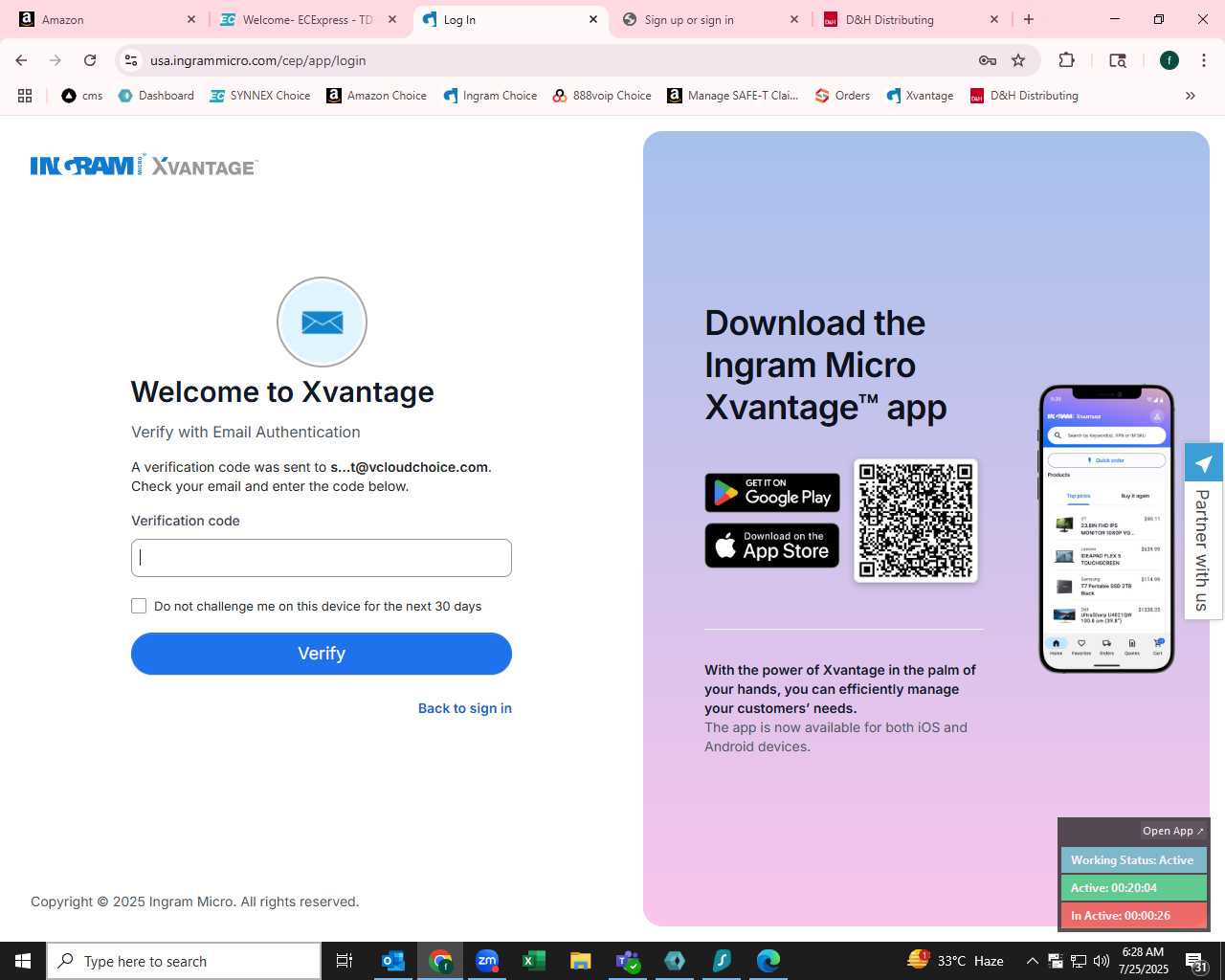The height and width of the screenshot is (980, 1225).
Task: Click the email envelope icon
Action: (322, 323)
